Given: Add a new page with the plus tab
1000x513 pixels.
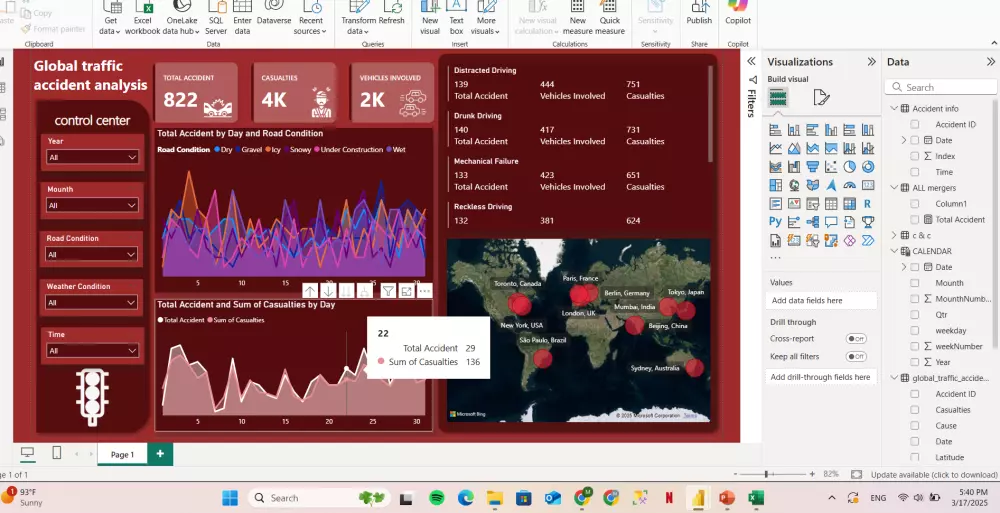Looking at the screenshot, I should tap(160, 454).
